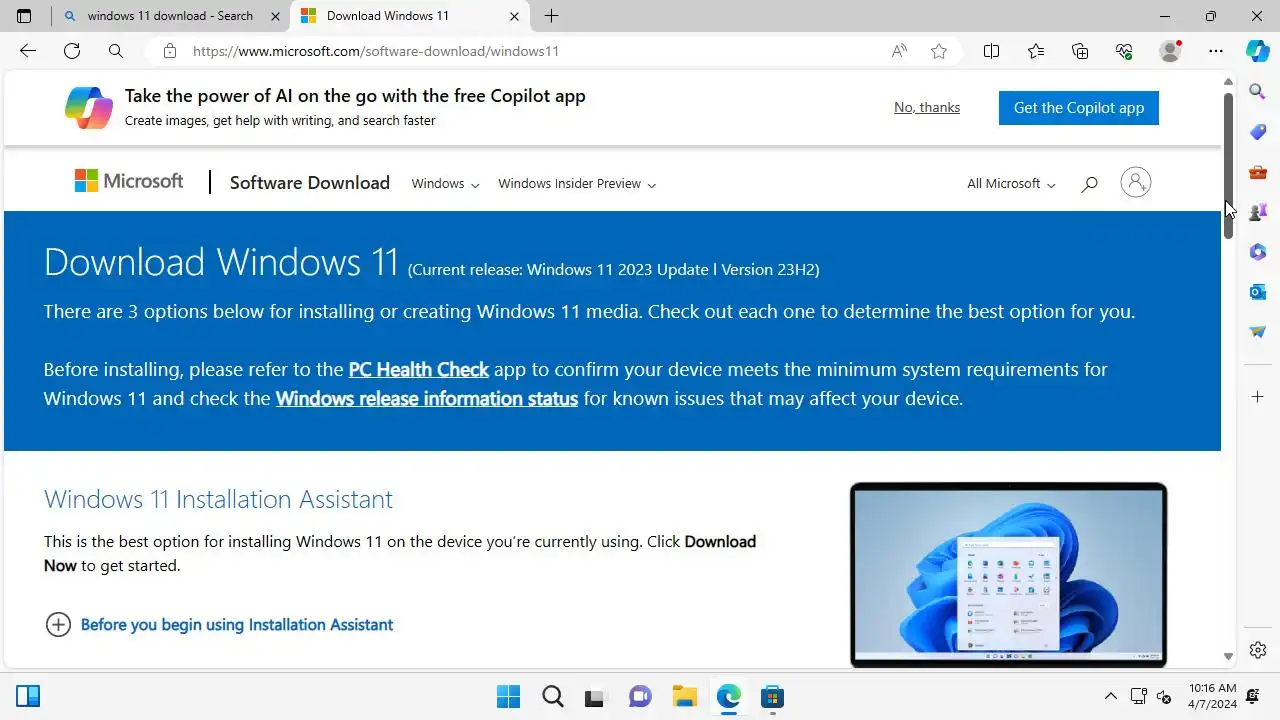
Task: Open the PC Health Check link
Action: 419,370
